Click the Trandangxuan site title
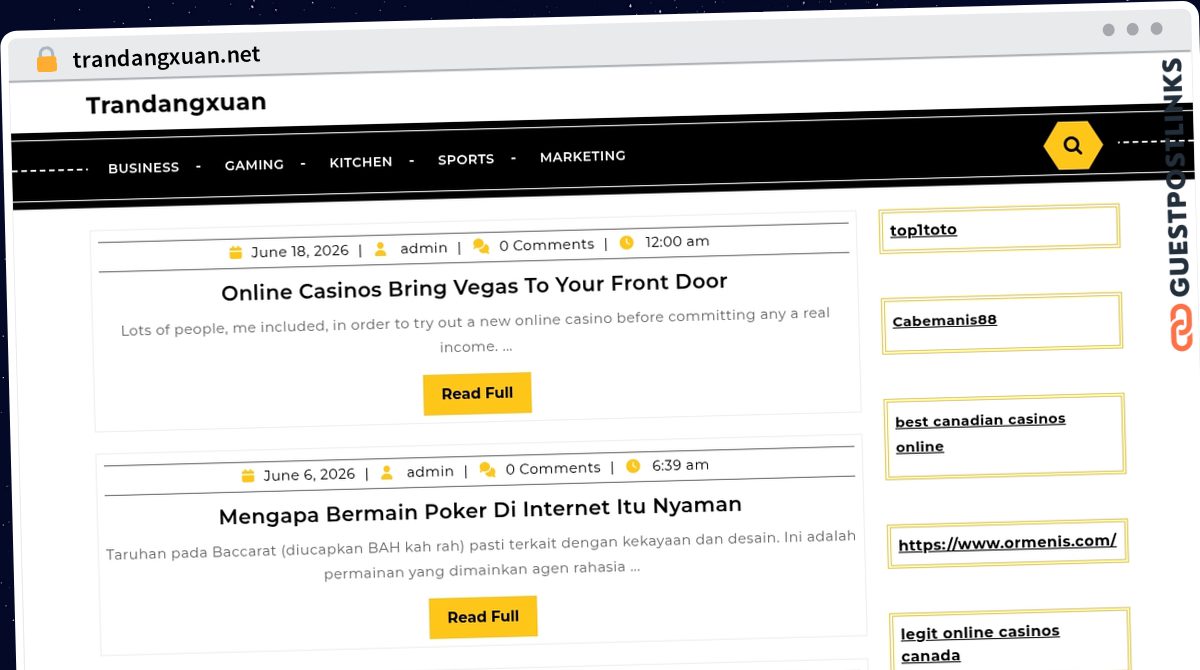1200x670 pixels. (176, 103)
